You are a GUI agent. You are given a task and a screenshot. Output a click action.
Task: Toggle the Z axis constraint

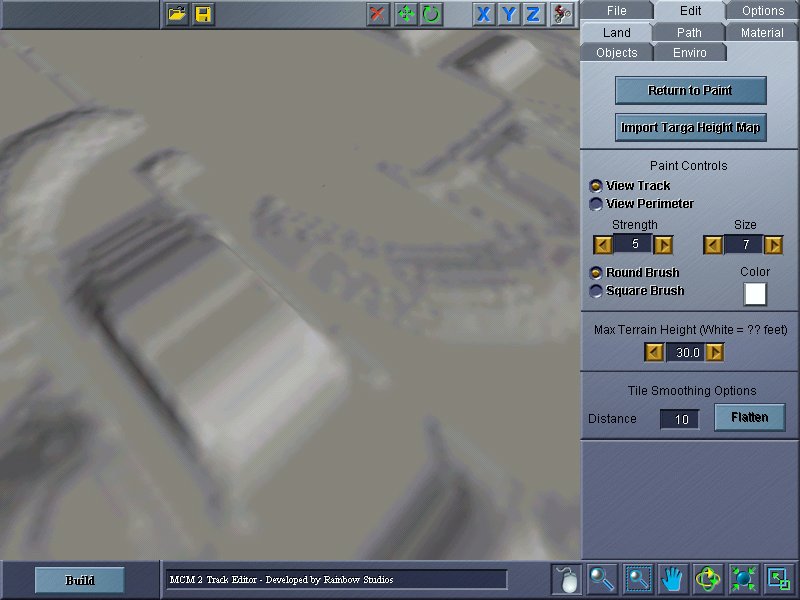(533, 14)
